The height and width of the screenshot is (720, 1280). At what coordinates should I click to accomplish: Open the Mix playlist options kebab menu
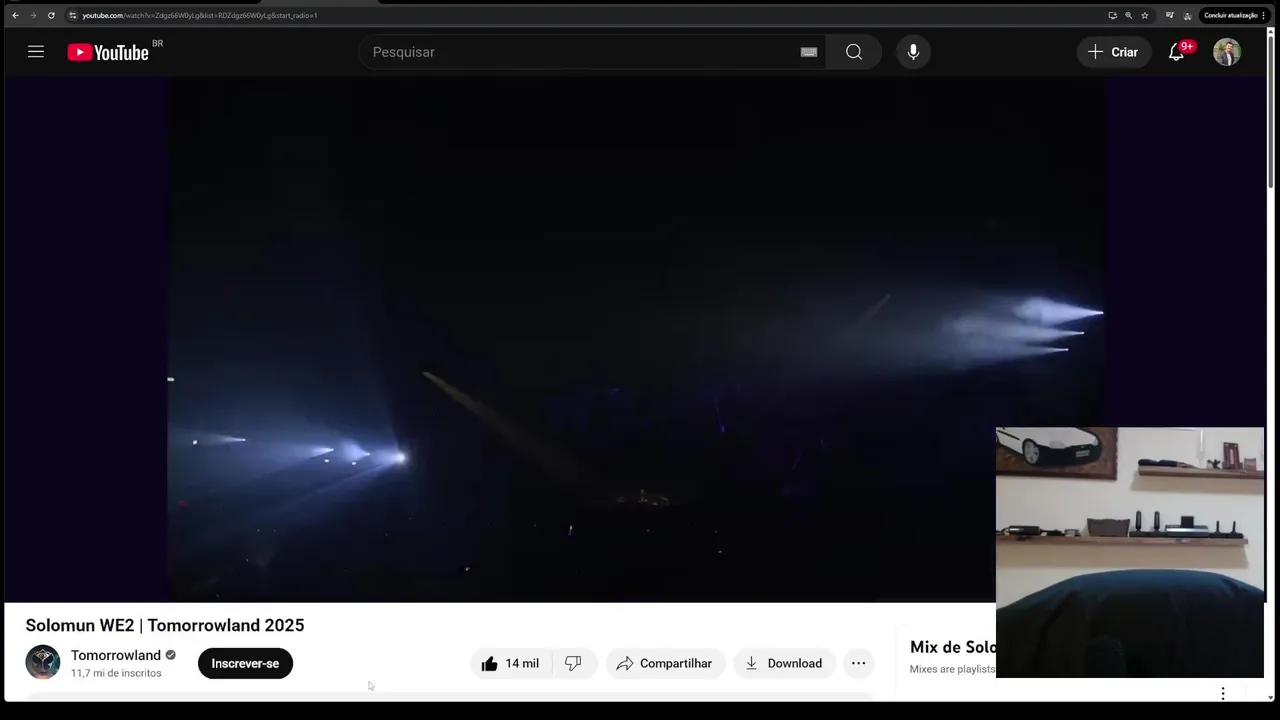click(1222, 693)
